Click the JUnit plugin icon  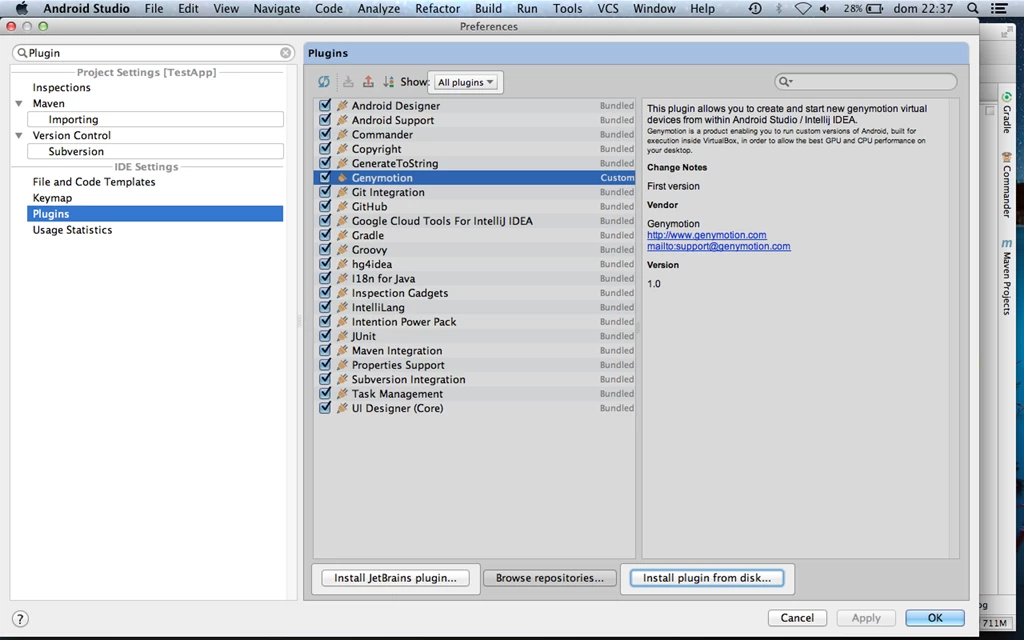pos(342,336)
